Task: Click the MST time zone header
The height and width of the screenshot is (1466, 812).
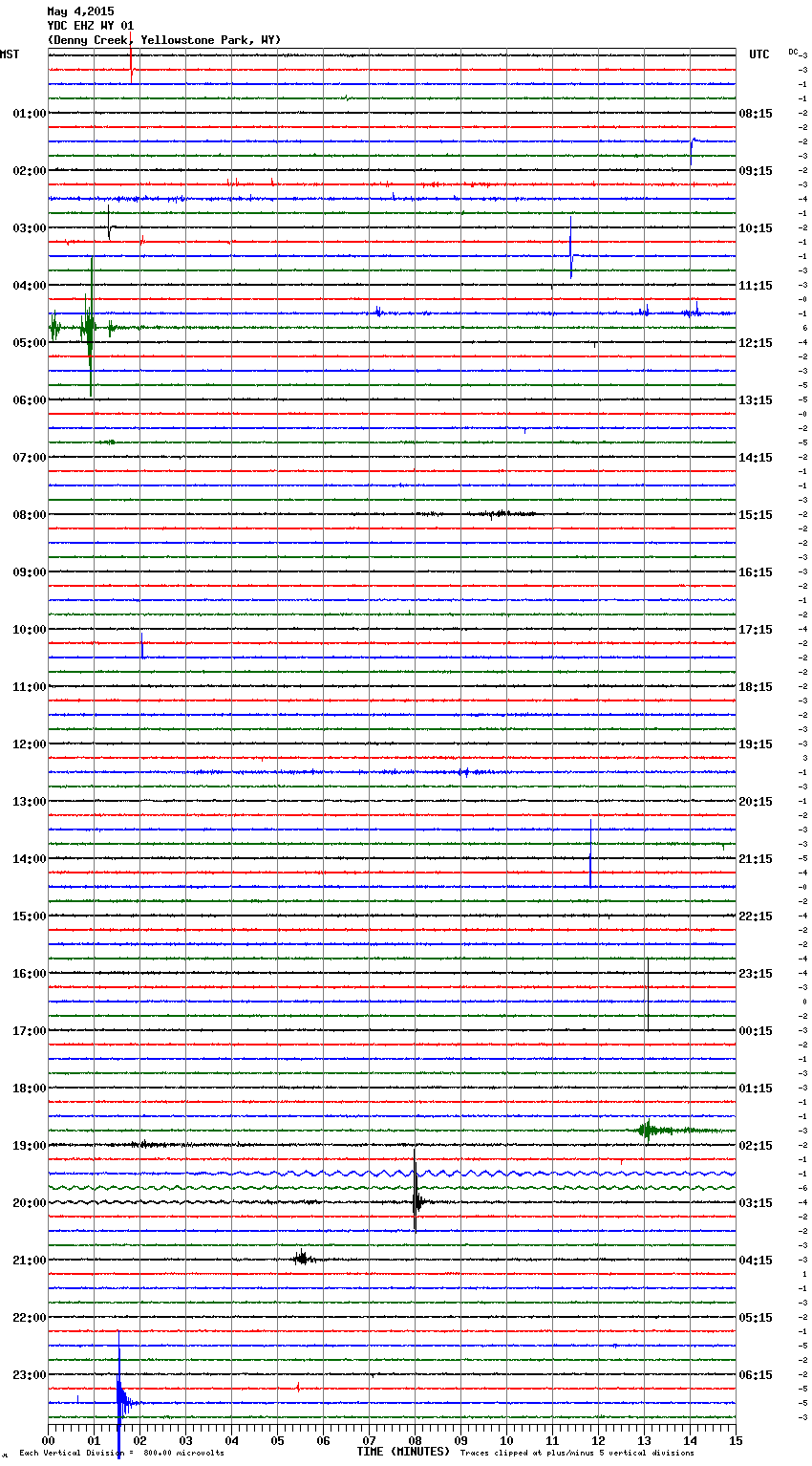Action: pos(10,54)
